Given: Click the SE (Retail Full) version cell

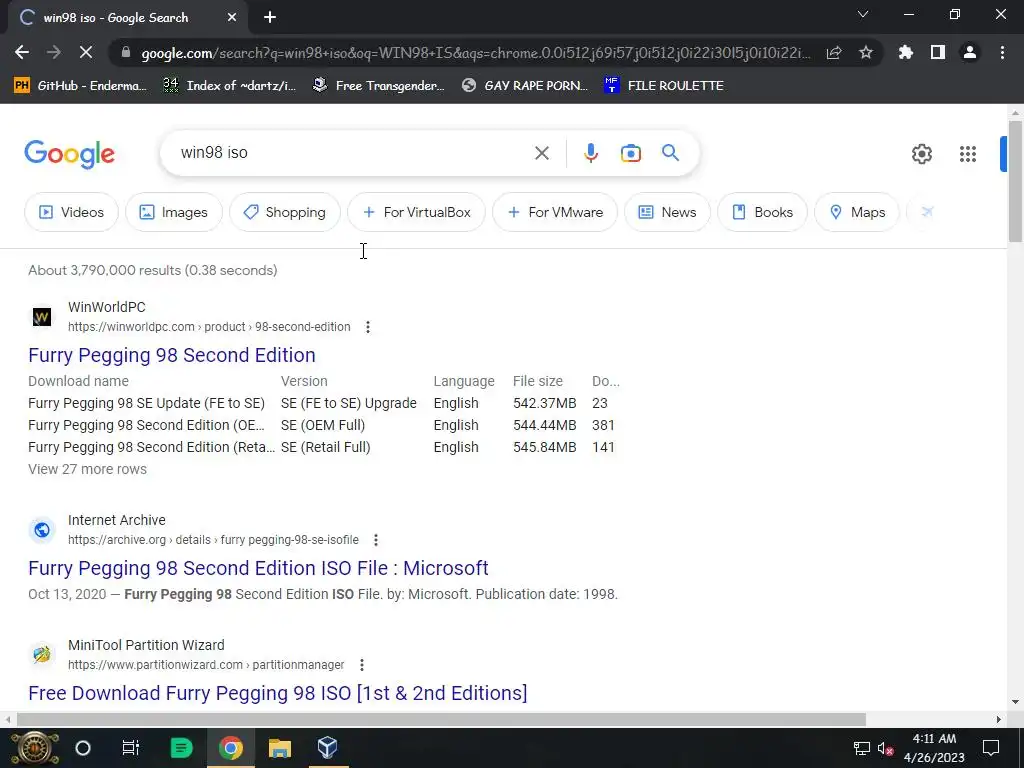Looking at the screenshot, I should click(x=325, y=447).
